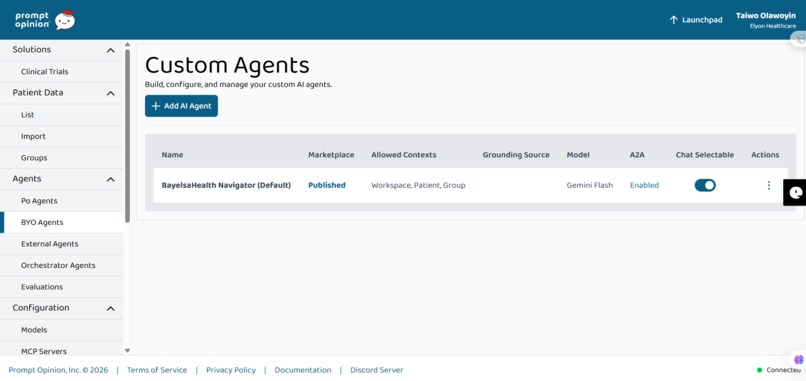806x381 pixels.
Task: Open the Discord Server link
Action: [377, 370]
